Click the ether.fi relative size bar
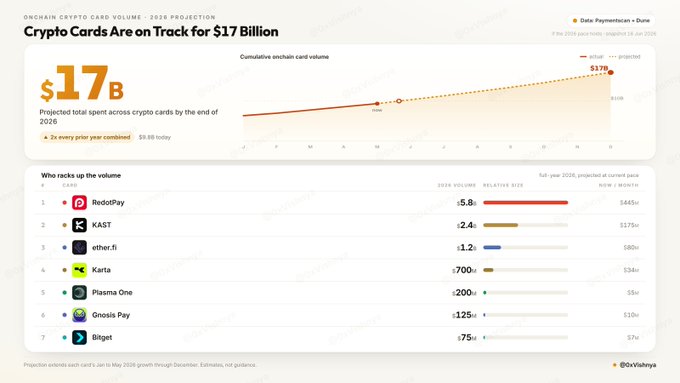The width and height of the screenshot is (680, 383). coord(526,248)
